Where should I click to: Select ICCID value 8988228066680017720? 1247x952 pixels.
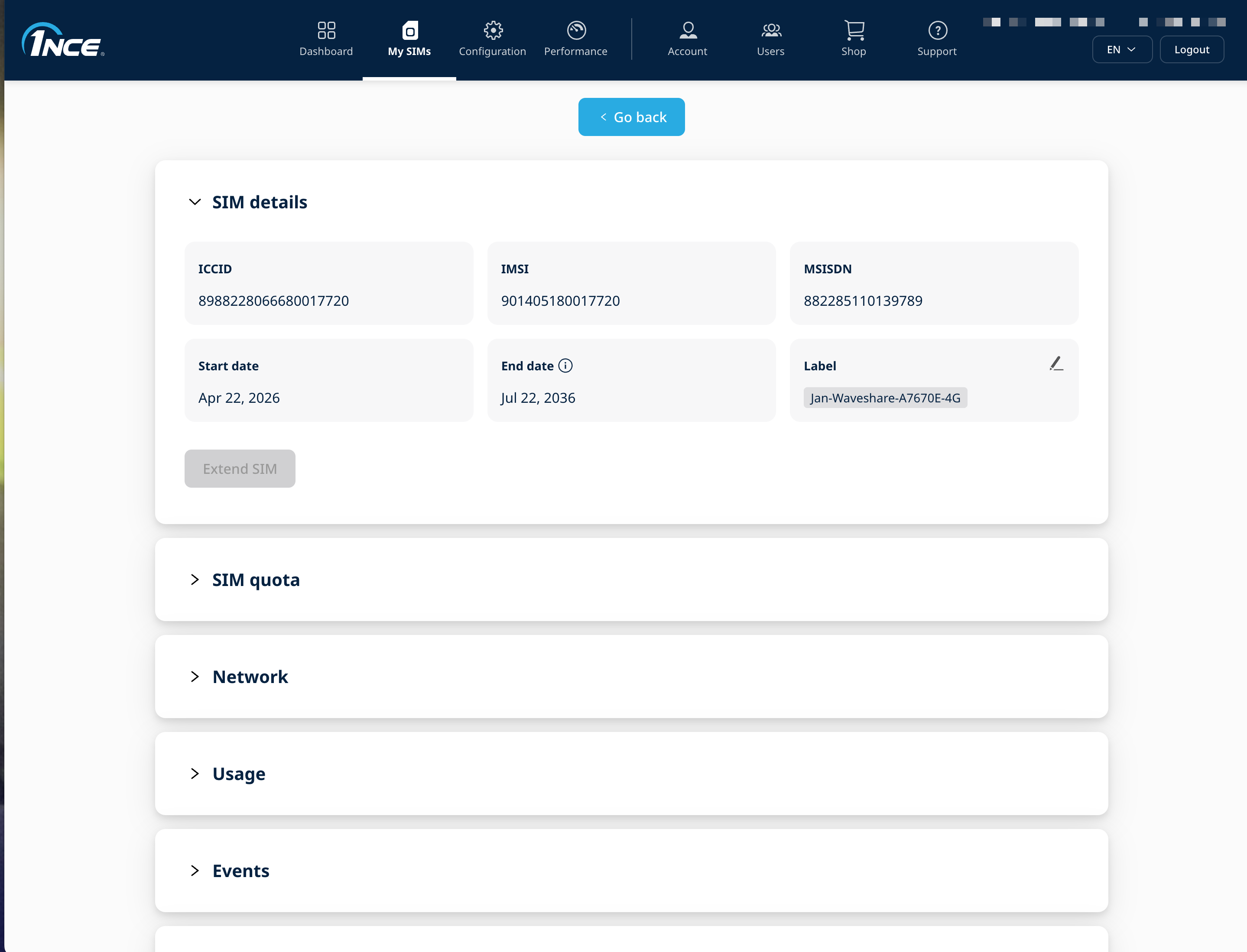[274, 300]
